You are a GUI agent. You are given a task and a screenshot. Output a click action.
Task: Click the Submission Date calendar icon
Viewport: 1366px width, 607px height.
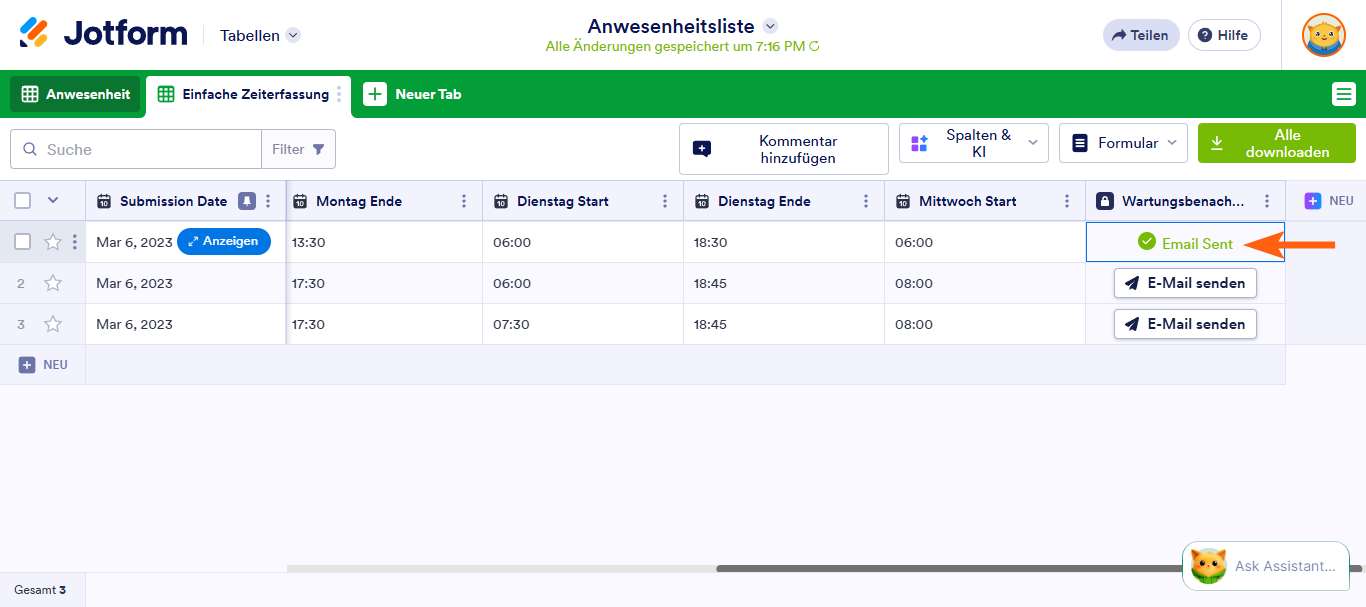[104, 201]
